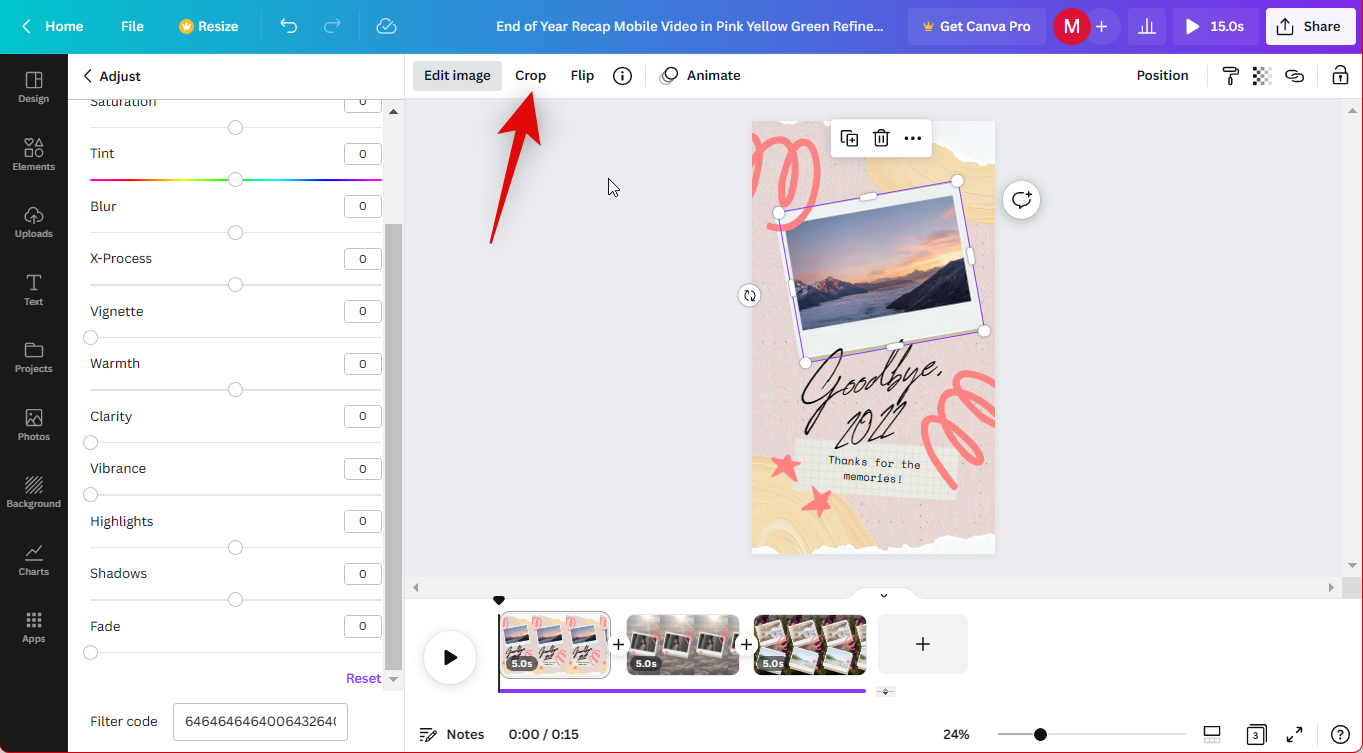This screenshot has height=753, width=1363.
Task: Toggle the thumbnail view layout icon
Action: point(1212,734)
